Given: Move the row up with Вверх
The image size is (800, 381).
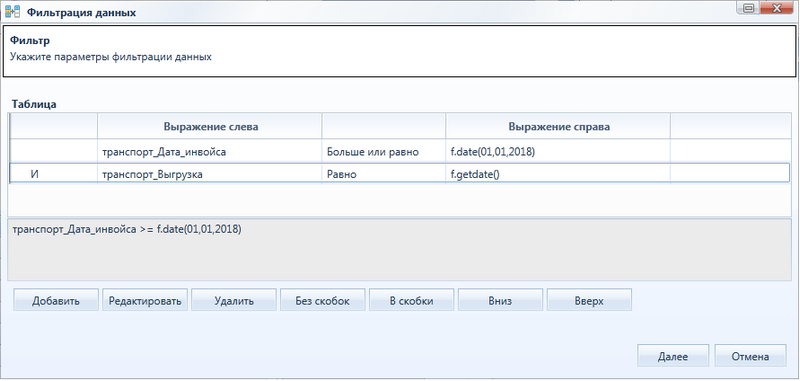Looking at the screenshot, I should 589,300.
